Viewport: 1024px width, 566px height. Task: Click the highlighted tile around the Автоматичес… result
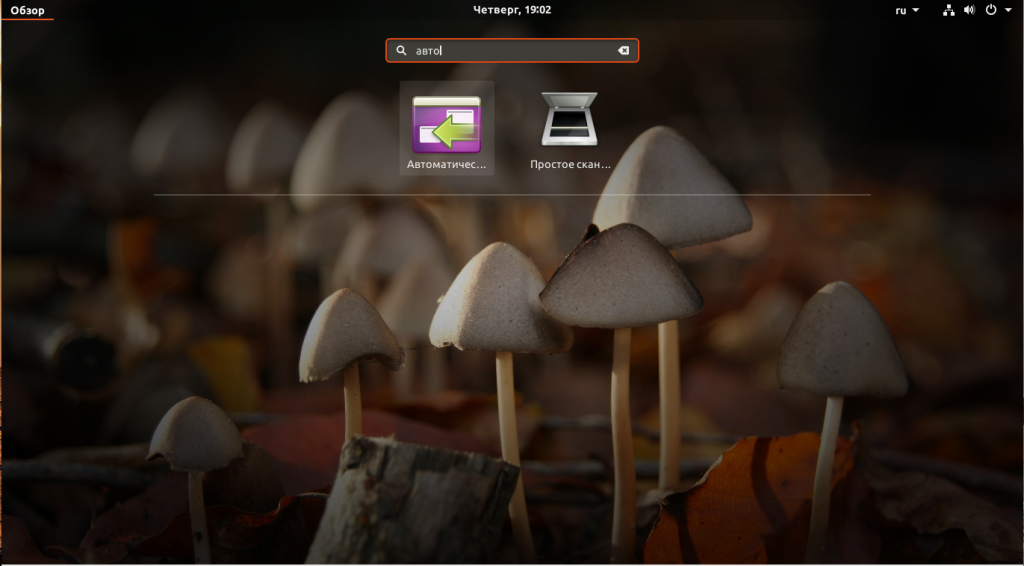pyautogui.click(x=447, y=128)
